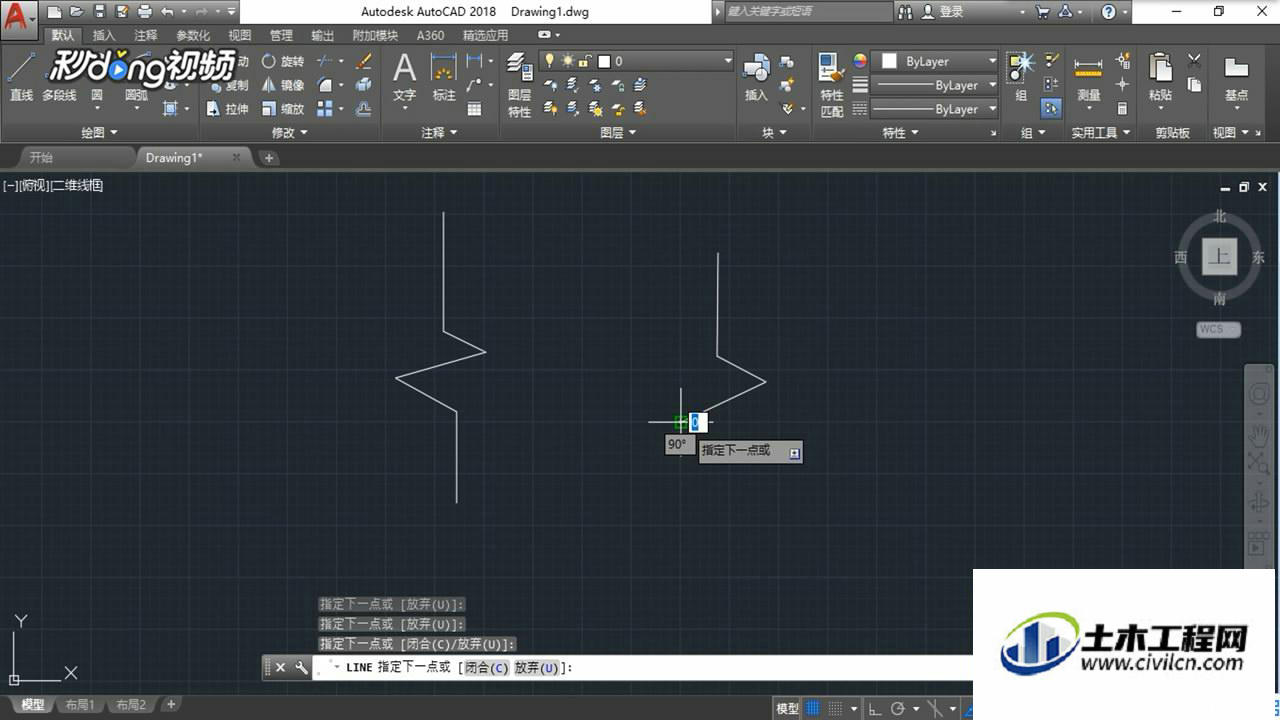The width and height of the screenshot is (1280, 720).
Task: Open the 参数化 ribbon tab
Action: click(193, 35)
